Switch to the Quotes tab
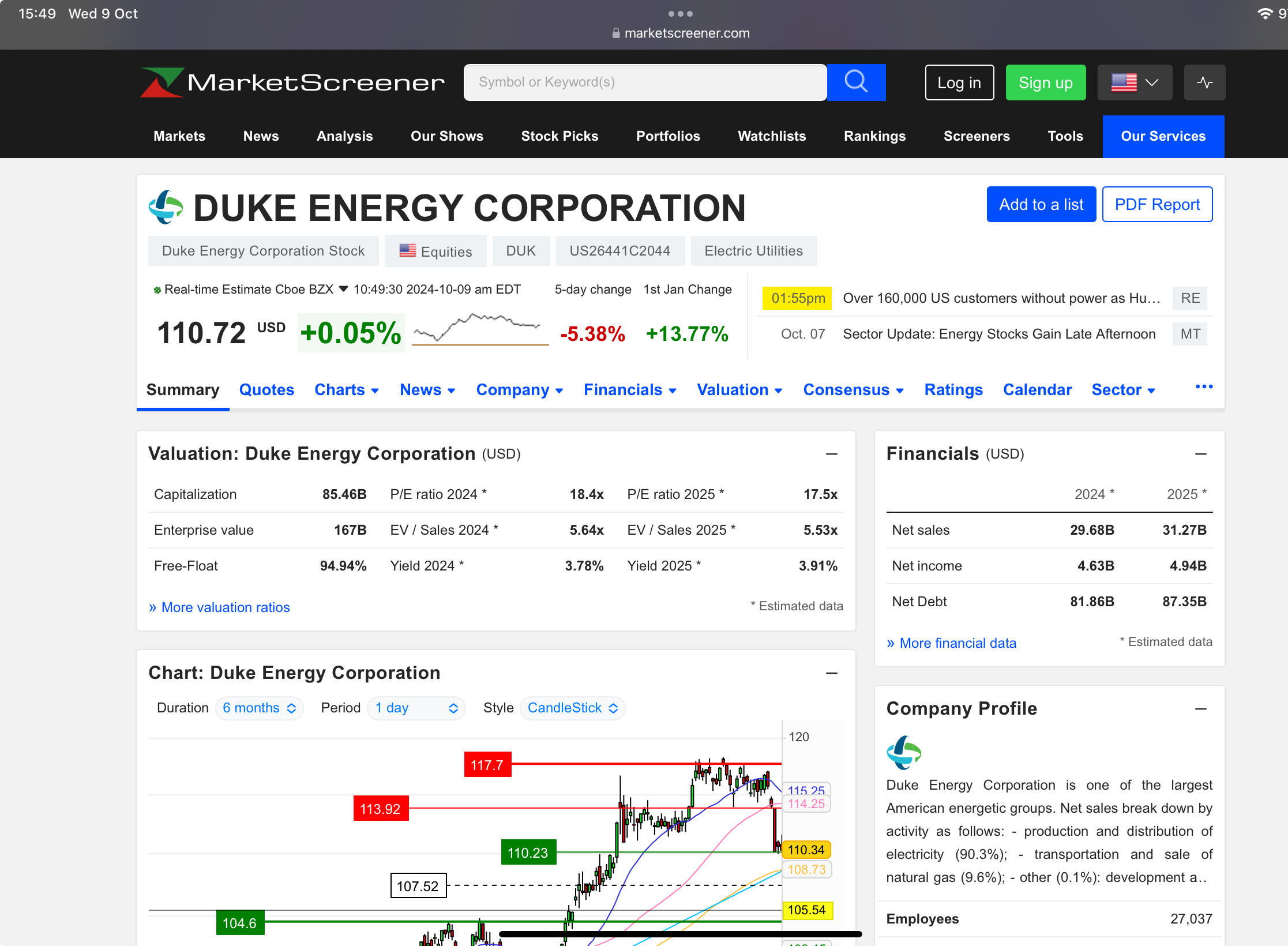This screenshot has width=1288, height=946. pyautogui.click(x=266, y=390)
